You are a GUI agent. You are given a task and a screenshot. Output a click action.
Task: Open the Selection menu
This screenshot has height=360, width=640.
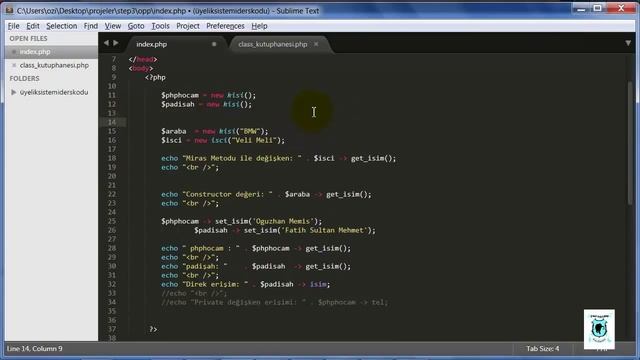pos(62,26)
